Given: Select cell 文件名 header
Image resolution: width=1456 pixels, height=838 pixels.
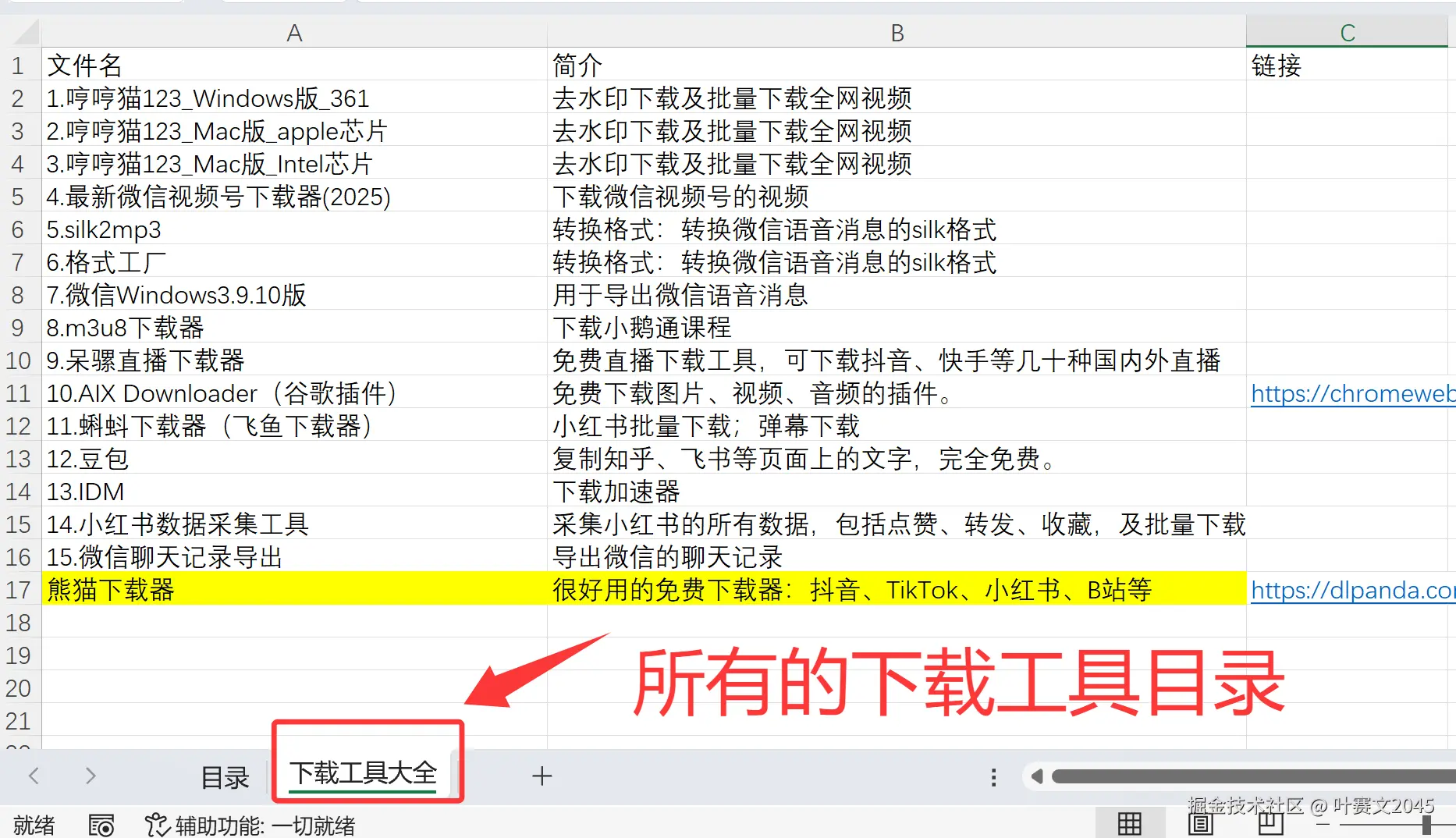Looking at the screenshot, I should (x=294, y=66).
